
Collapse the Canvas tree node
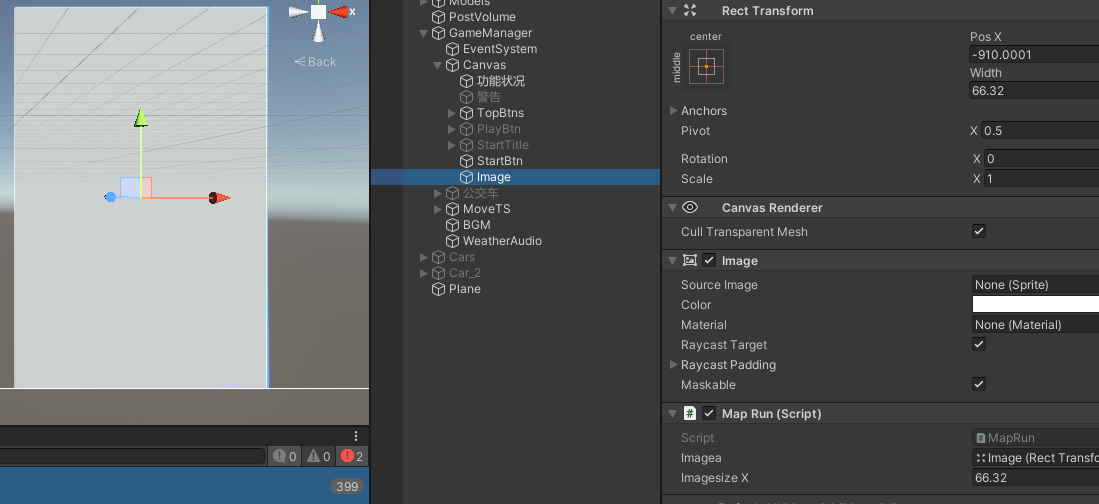[437, 65]
